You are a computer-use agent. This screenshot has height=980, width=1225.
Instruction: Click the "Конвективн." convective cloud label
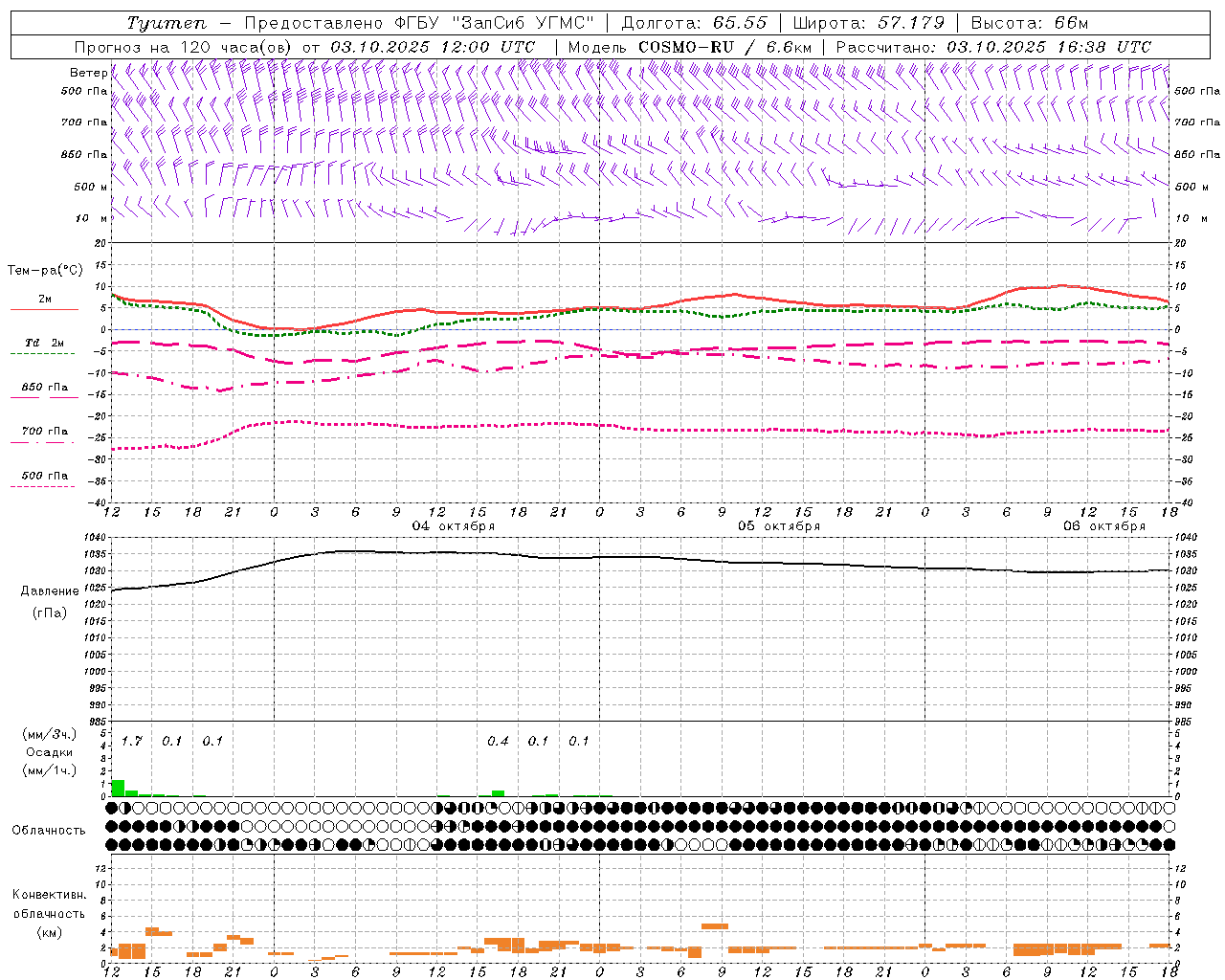coord(49,895)
